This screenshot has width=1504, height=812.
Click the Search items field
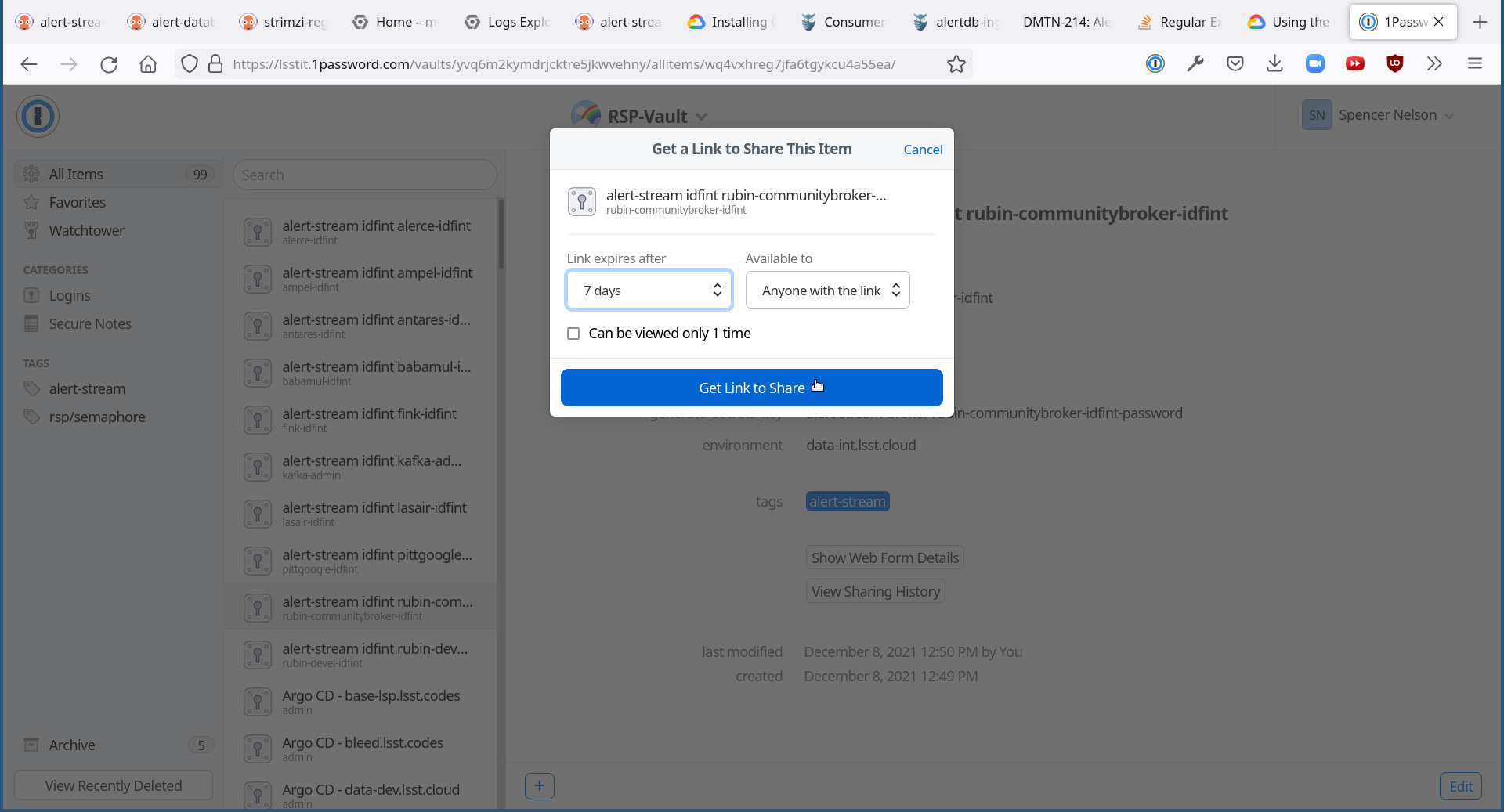[x=364, y=175]
